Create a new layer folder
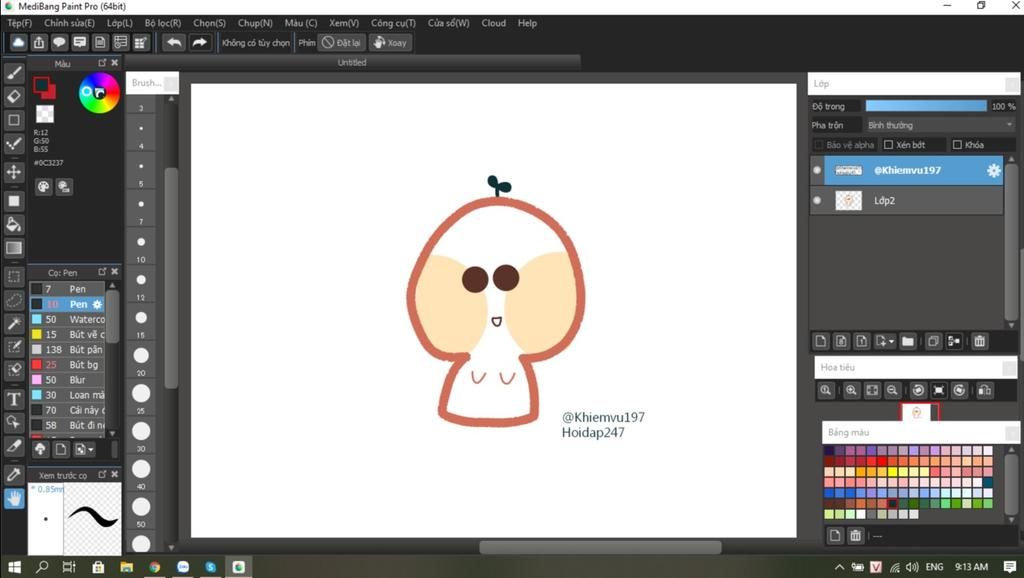1024x578 pixels. pos(908,341)
